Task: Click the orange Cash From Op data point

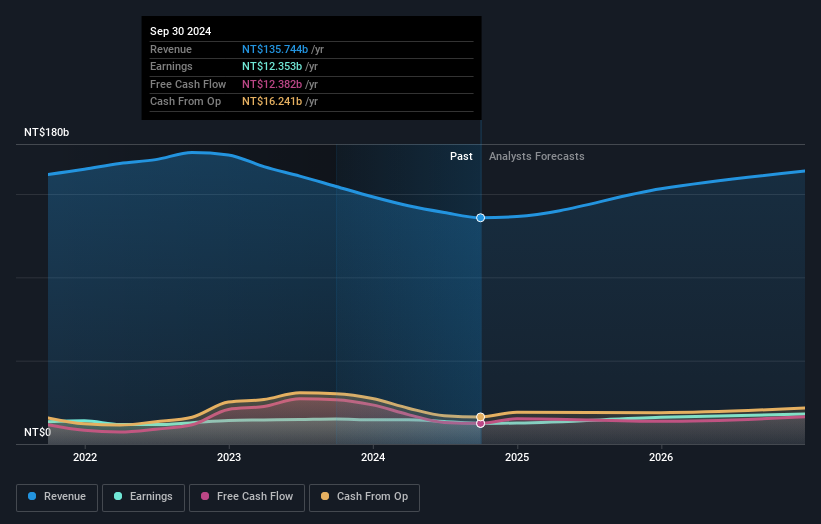Action: tap(480, 417)
